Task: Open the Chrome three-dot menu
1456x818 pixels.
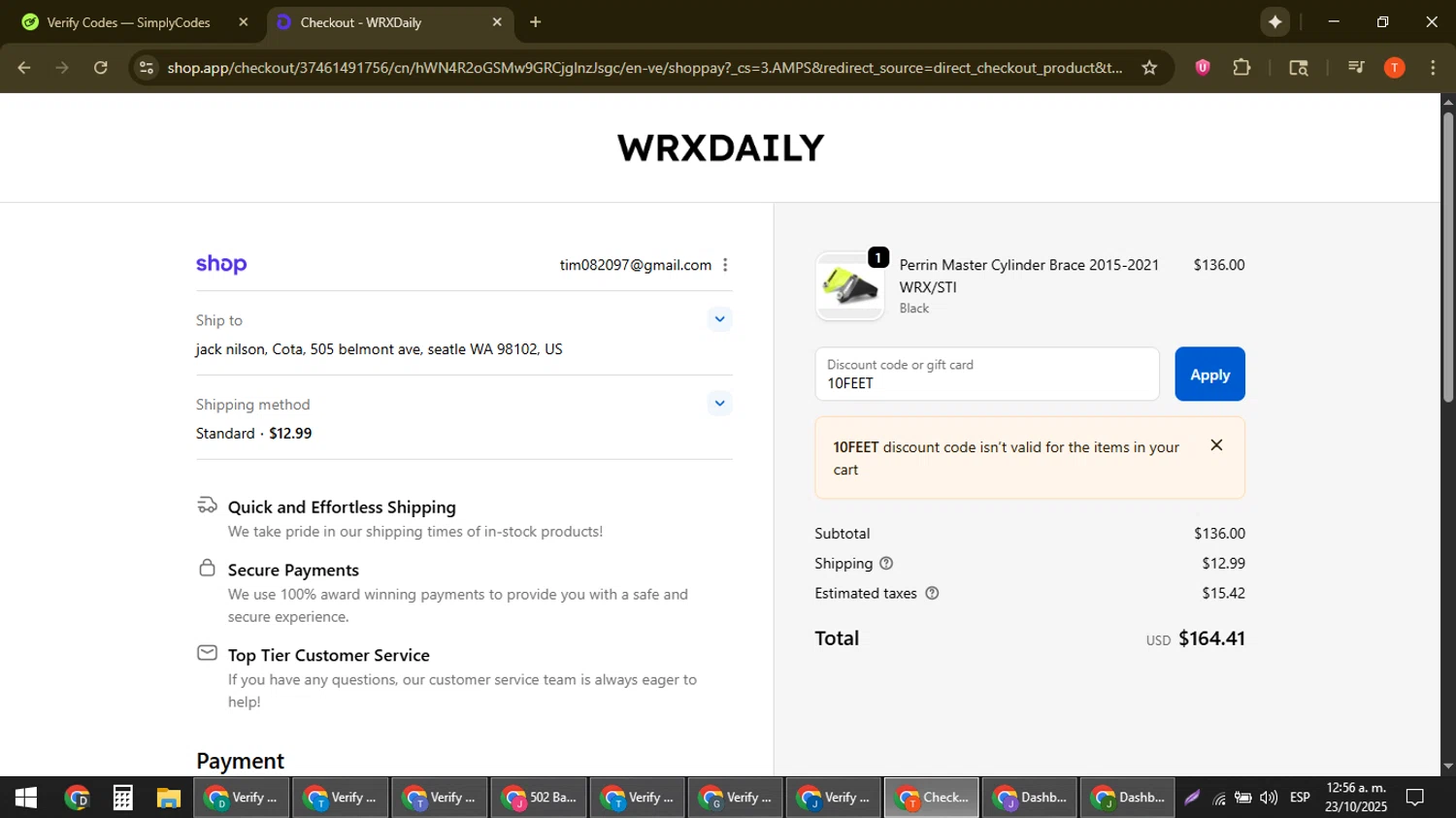Action: tap(1433, 68)
